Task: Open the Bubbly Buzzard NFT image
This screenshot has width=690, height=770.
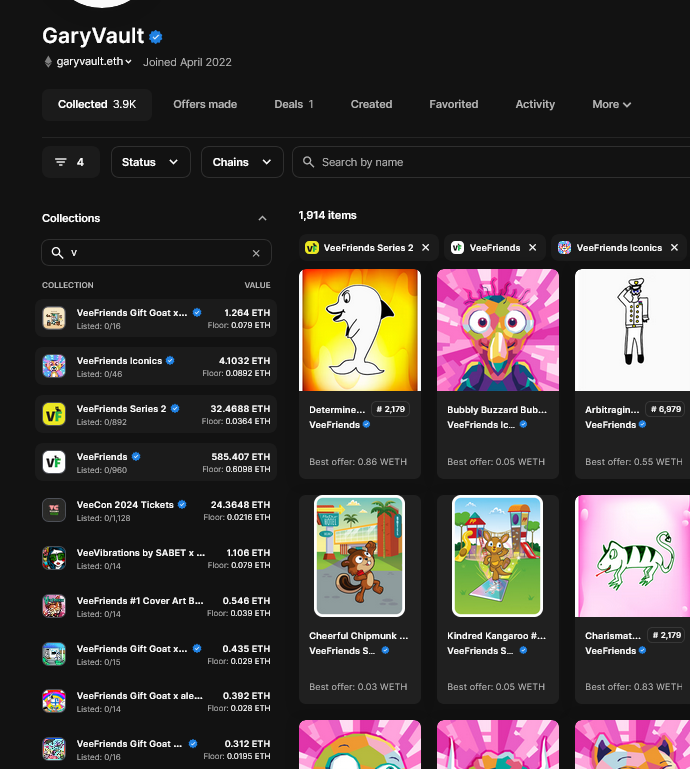Action: pos(498,330)
